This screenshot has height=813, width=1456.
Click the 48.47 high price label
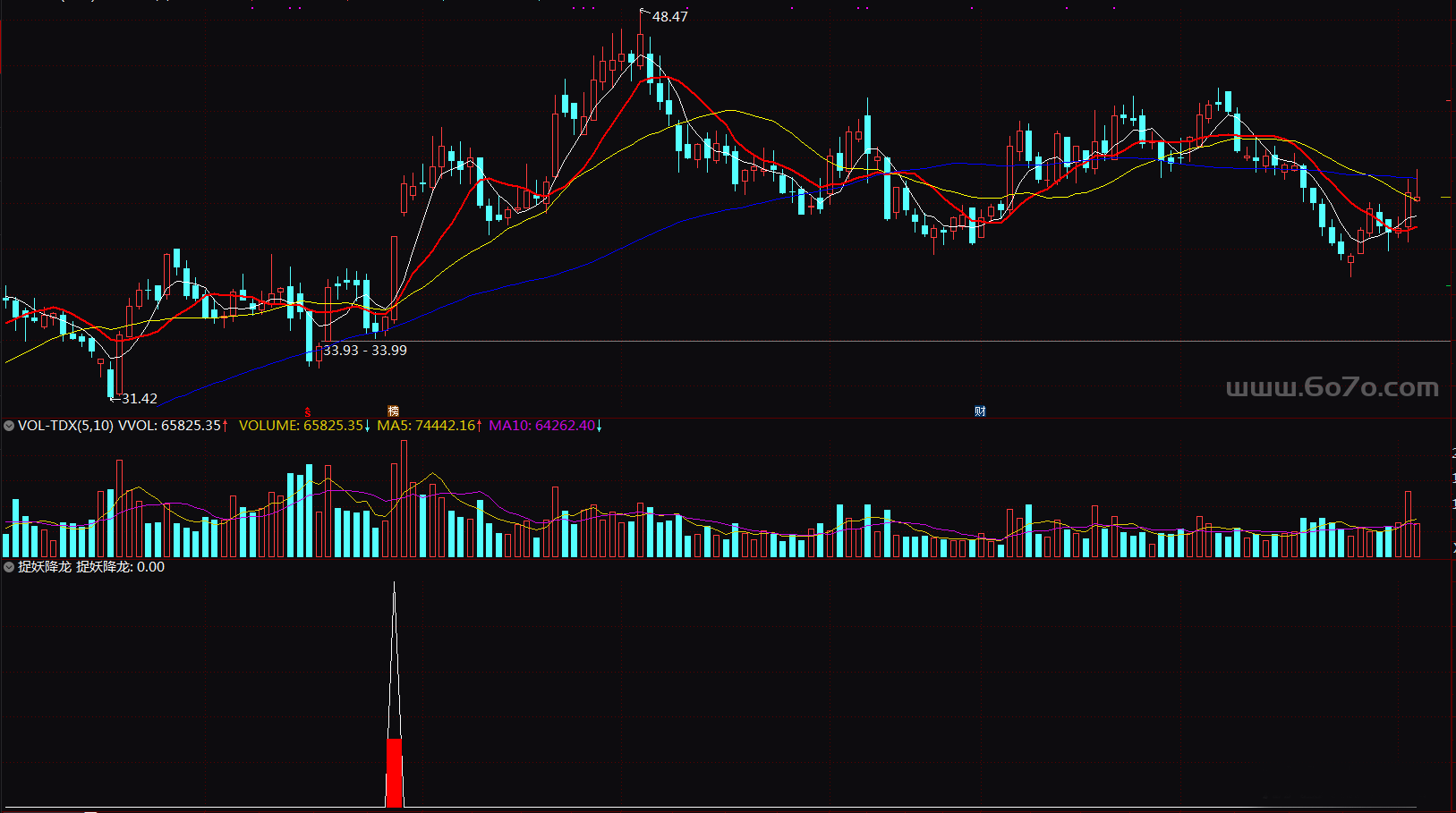pyautogui.click(x=669, y=17)
